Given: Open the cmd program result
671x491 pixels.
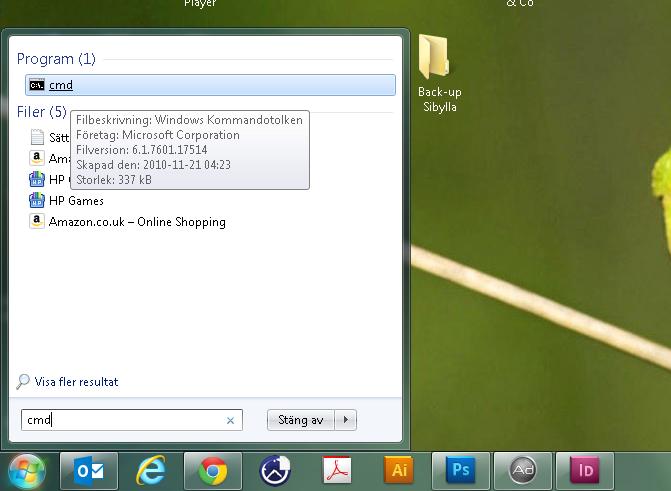Looking at the screenshot, I should click(210, 85).
